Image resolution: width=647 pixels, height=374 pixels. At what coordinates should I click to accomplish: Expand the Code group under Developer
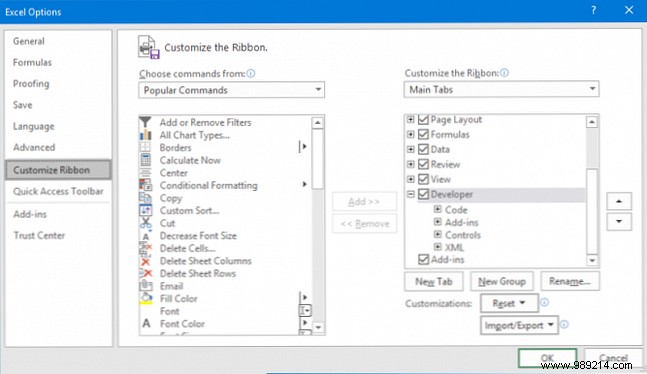437,209
